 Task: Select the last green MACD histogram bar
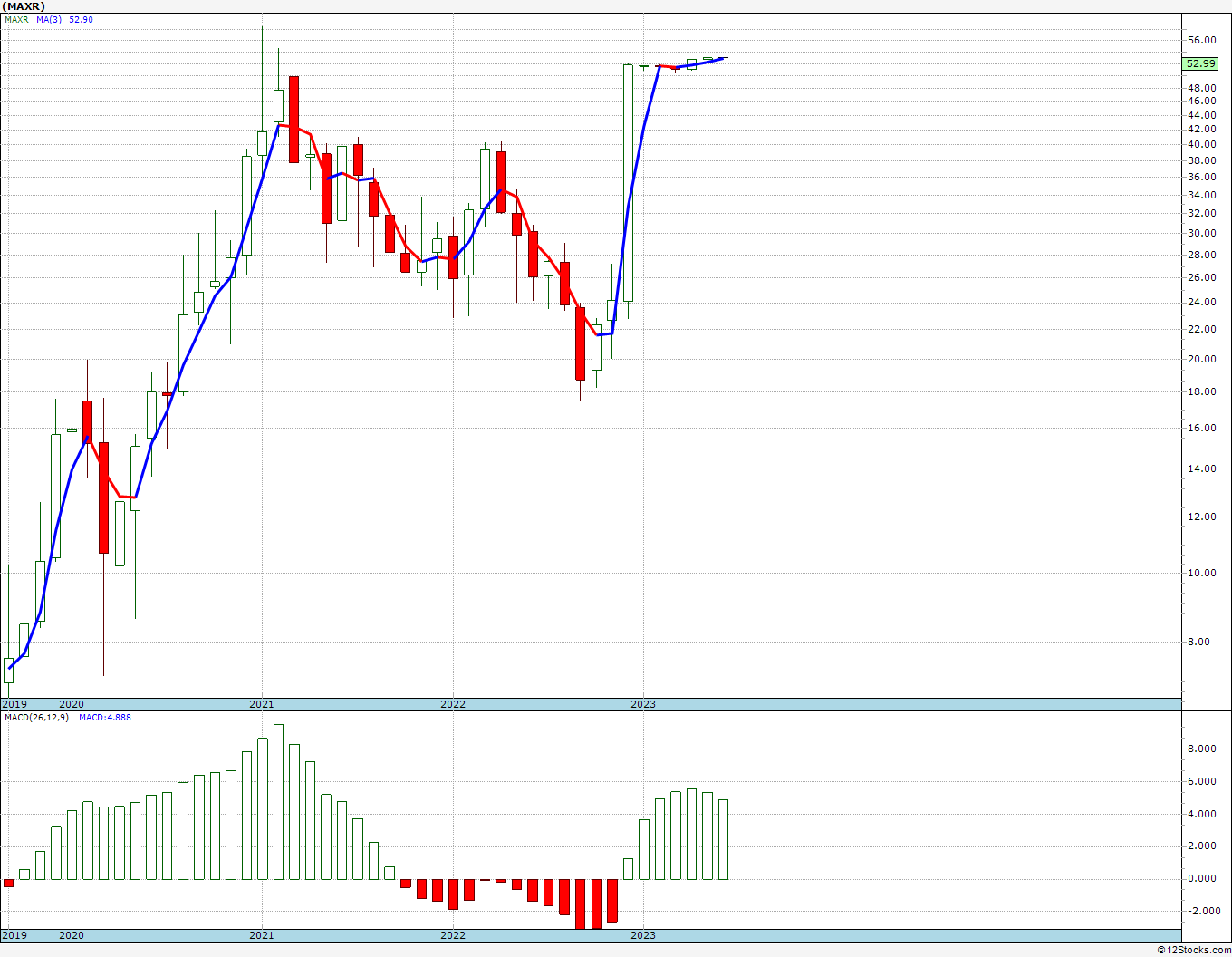click(723, 839)
